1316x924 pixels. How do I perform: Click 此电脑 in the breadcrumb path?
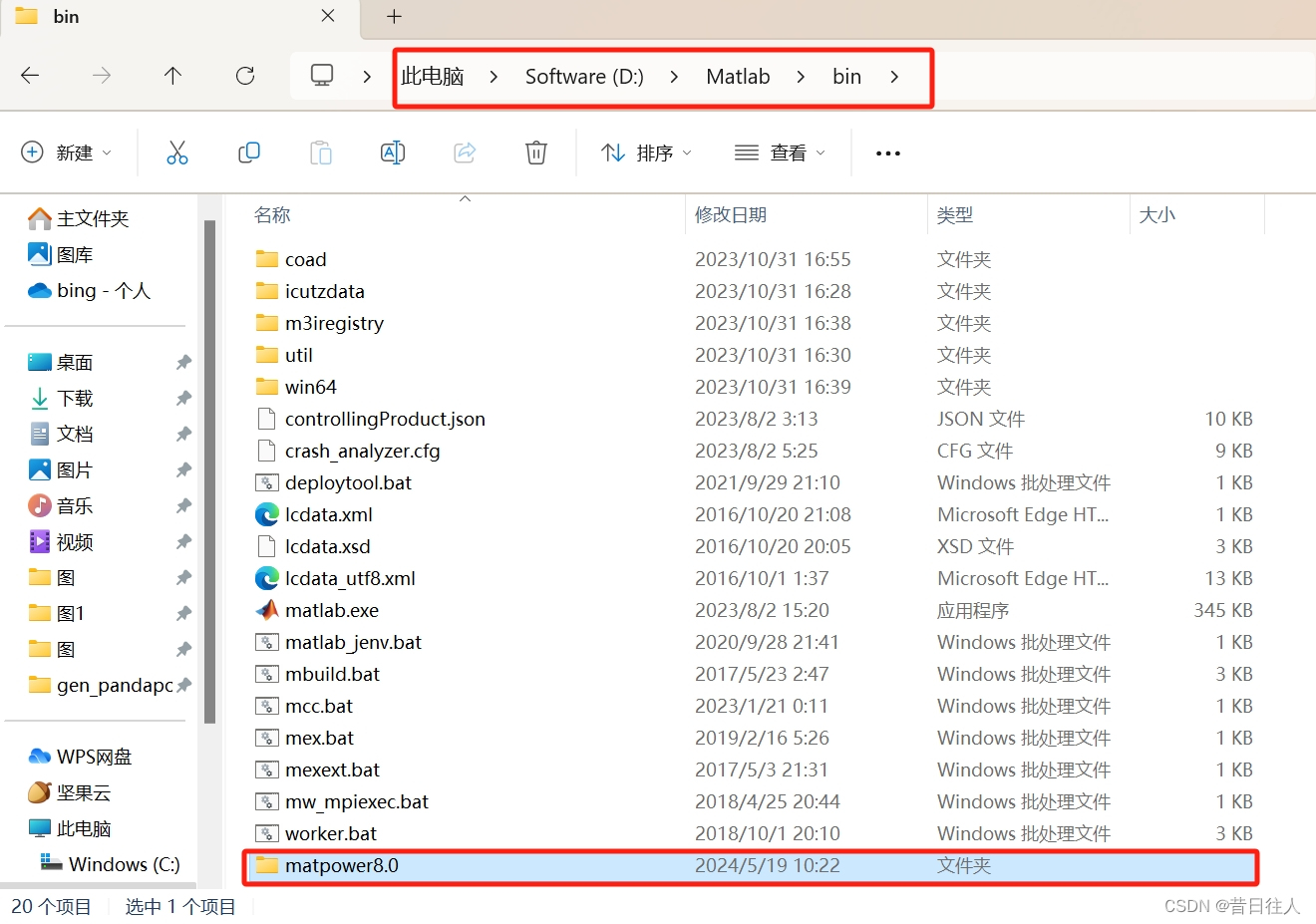(x=433, y=76)
